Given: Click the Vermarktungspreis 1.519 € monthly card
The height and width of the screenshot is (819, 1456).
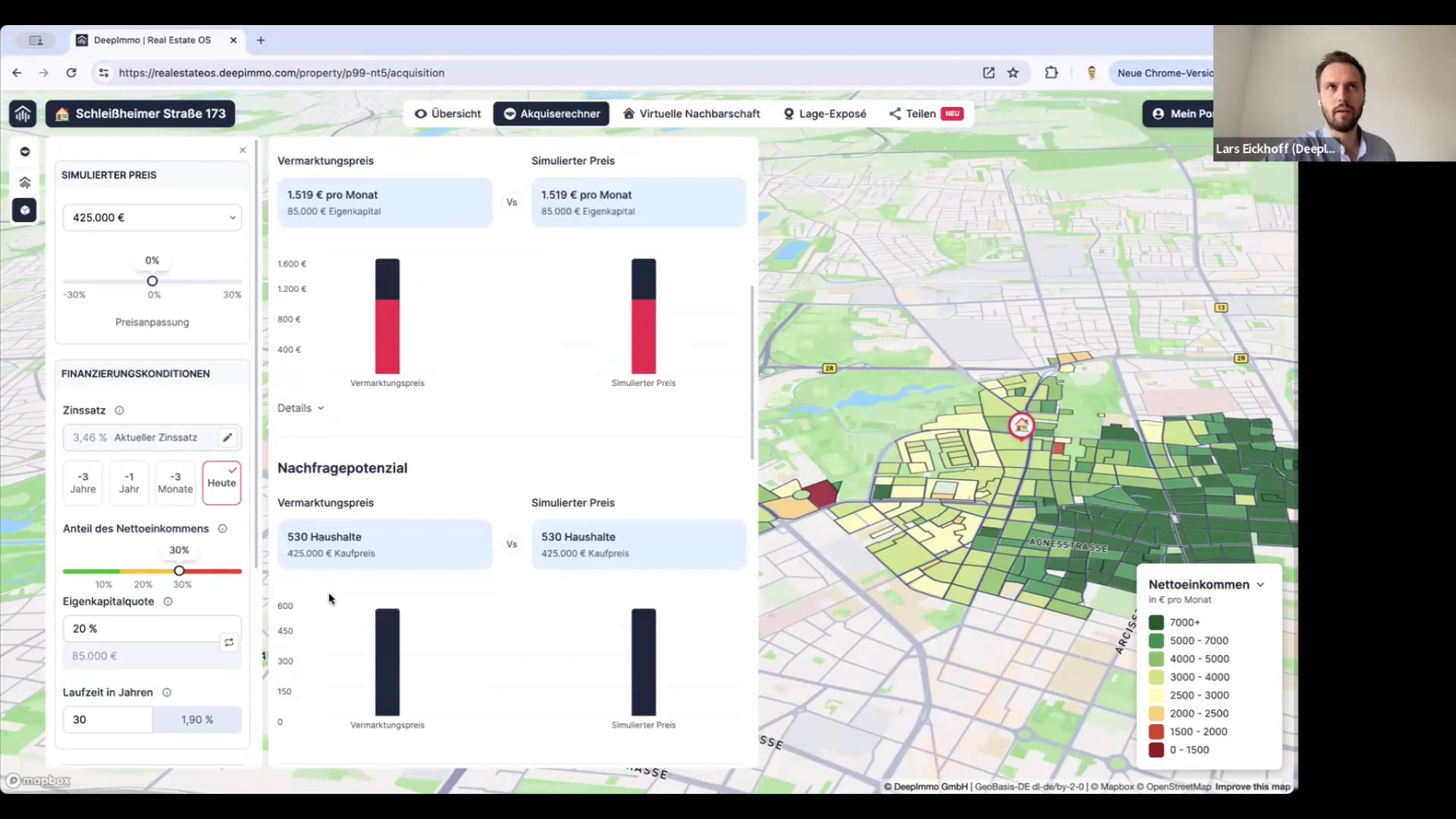Looking at the screenshot, I should 384,202.
